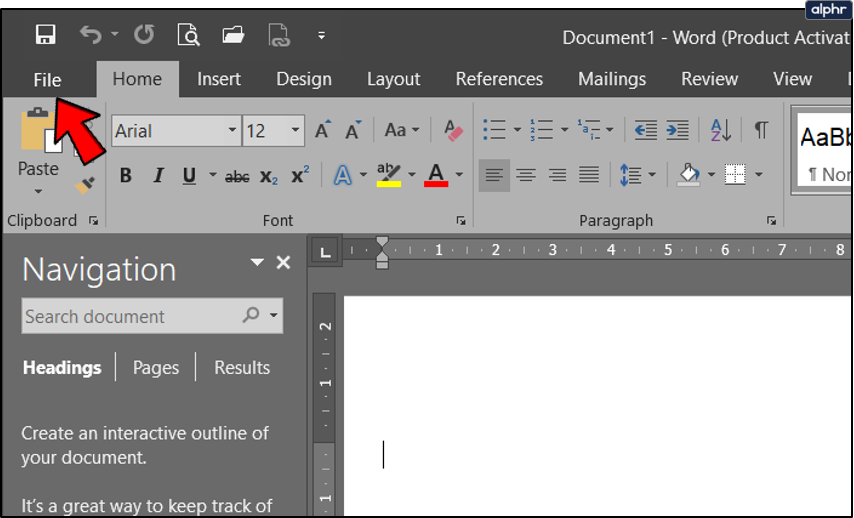Open the Arial font name dropdown
This screenshot has height=518, width=854.
pos(232,131)
